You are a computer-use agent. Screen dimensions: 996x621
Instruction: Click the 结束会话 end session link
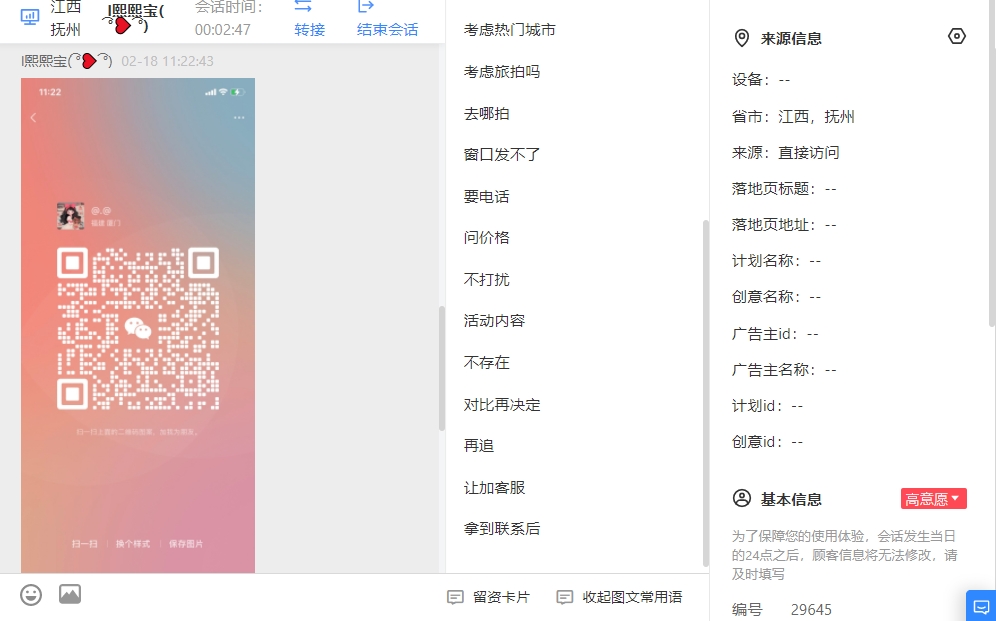click(x=387, y=29)
